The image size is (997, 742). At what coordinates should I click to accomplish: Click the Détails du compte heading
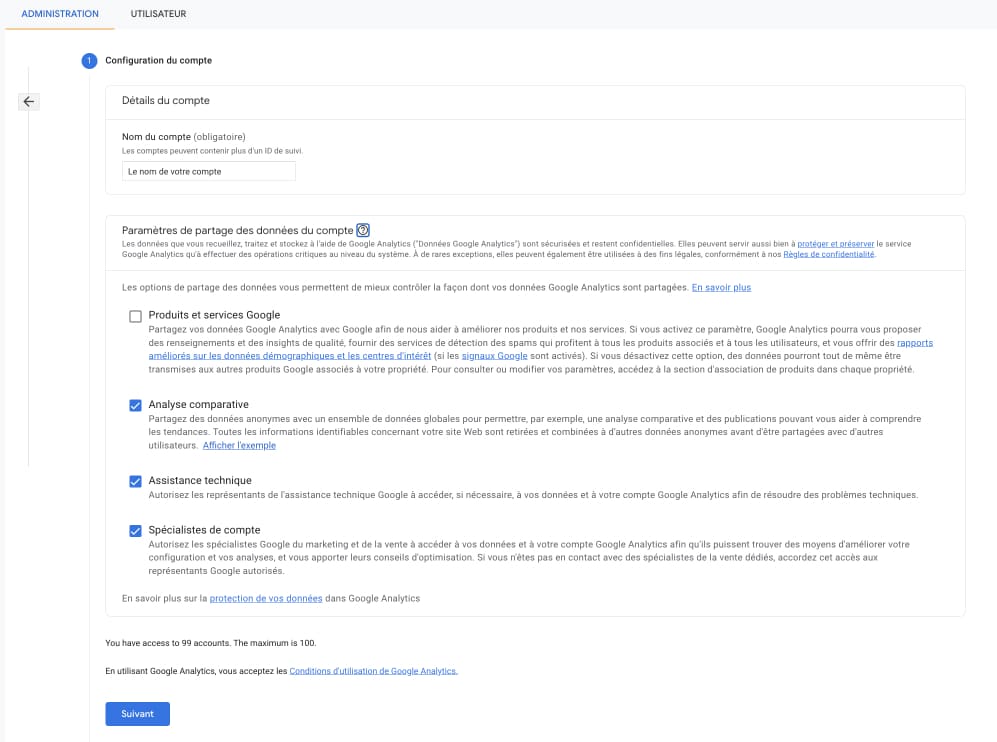(x=166, y=100)
